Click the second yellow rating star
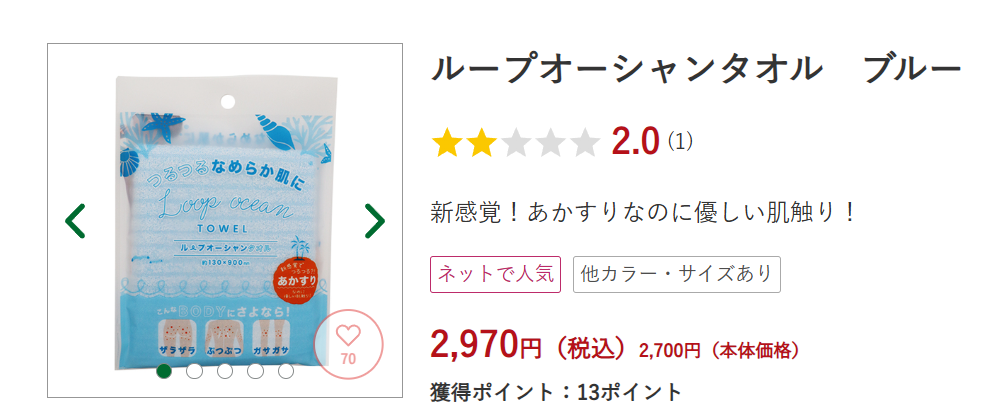The height and width of the screenshot is (411, 984). [x=481, y=142]
